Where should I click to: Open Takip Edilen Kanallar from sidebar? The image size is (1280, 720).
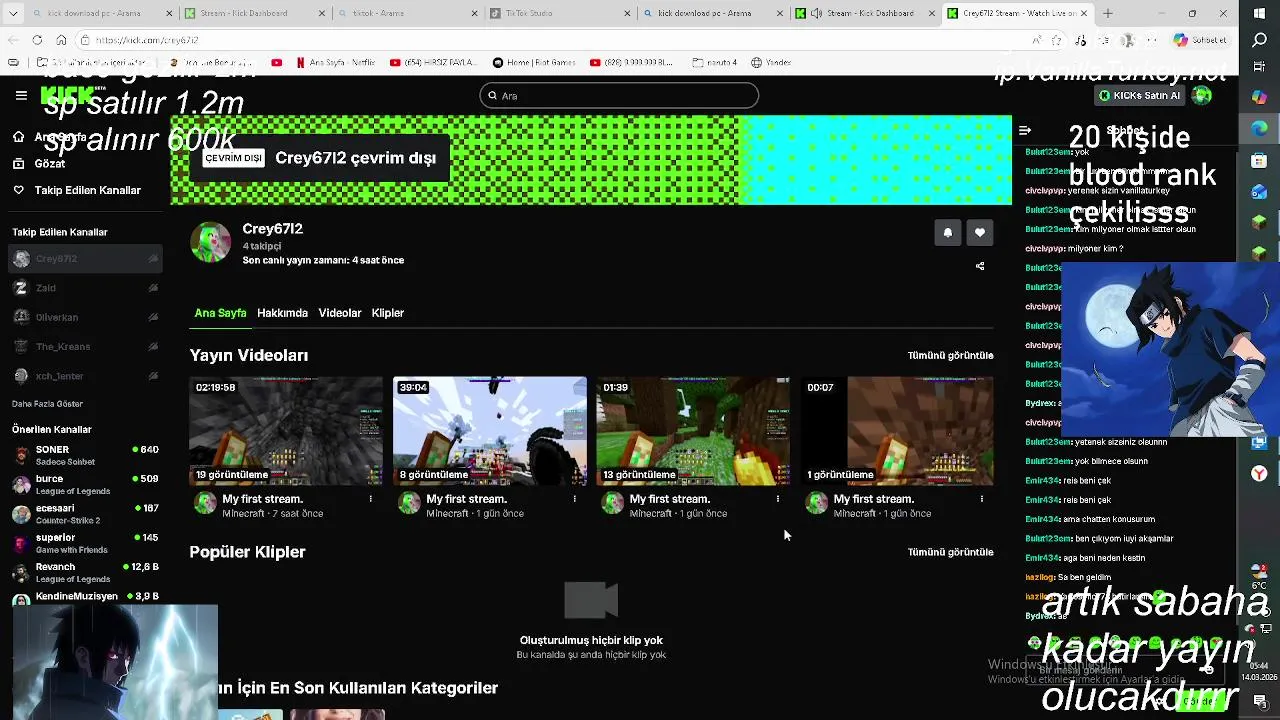click(x=87, y=190)
